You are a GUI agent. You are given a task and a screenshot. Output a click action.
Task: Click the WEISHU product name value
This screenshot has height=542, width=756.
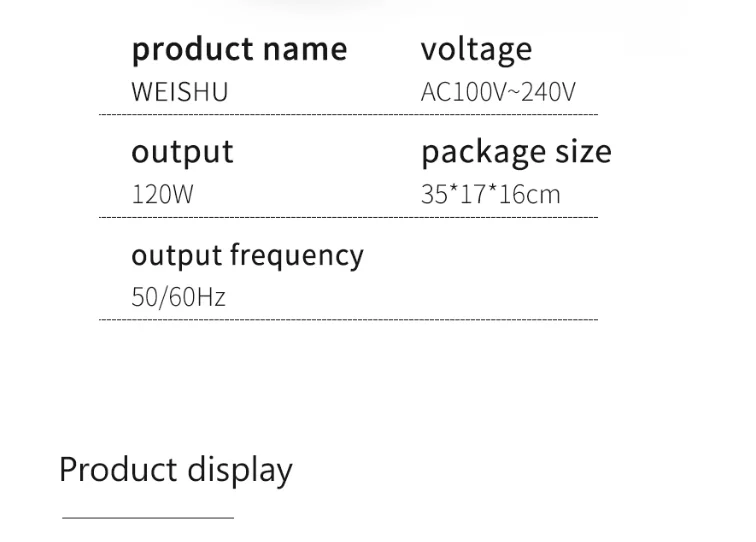[x=180, y=92]
